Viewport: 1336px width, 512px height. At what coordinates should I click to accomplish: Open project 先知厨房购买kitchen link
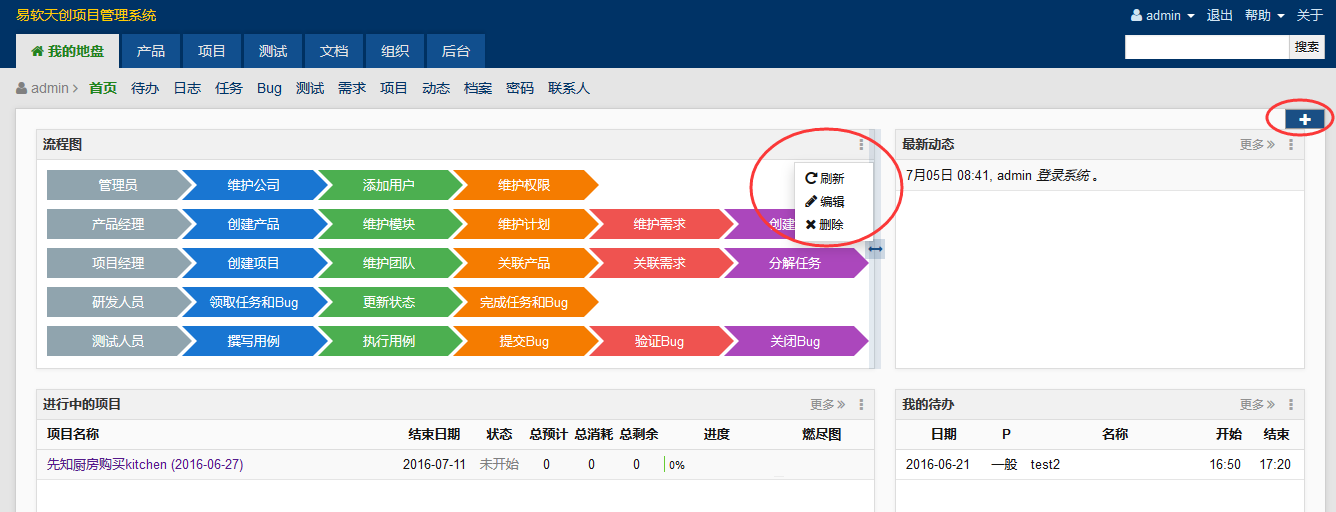145,465
